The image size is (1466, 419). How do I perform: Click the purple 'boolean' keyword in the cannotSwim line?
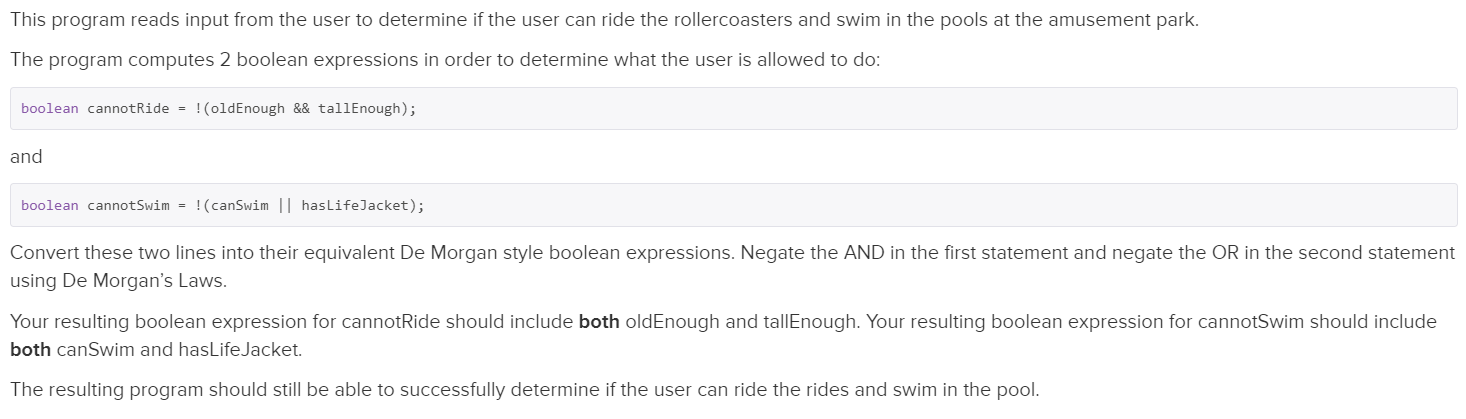49,205
